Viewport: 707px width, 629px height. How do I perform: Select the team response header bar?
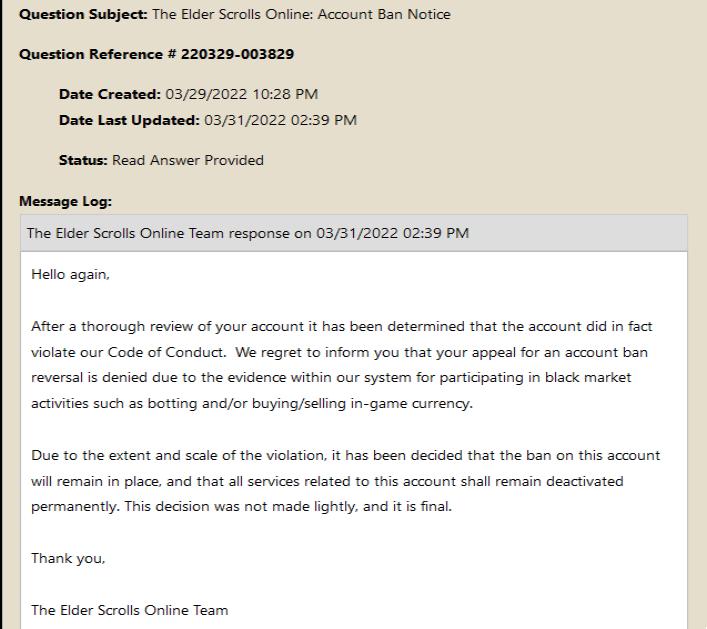coord(353,233)
